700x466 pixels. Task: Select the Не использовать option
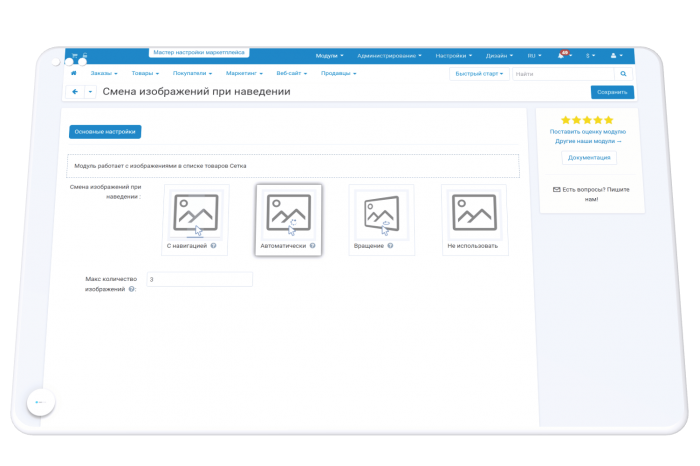(x=475, y=220)
